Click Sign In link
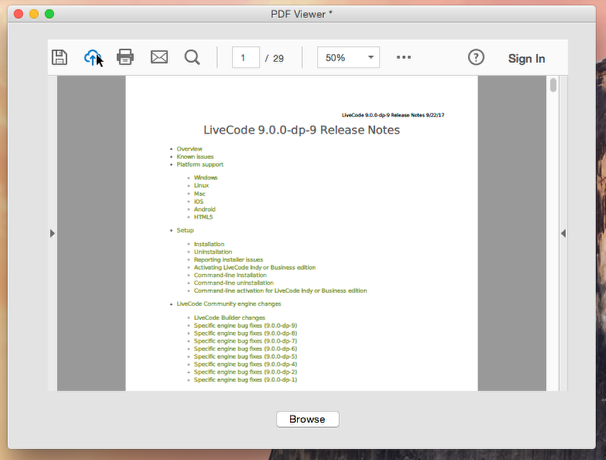Screen dimensions: 606x460 tap(526, 58)
